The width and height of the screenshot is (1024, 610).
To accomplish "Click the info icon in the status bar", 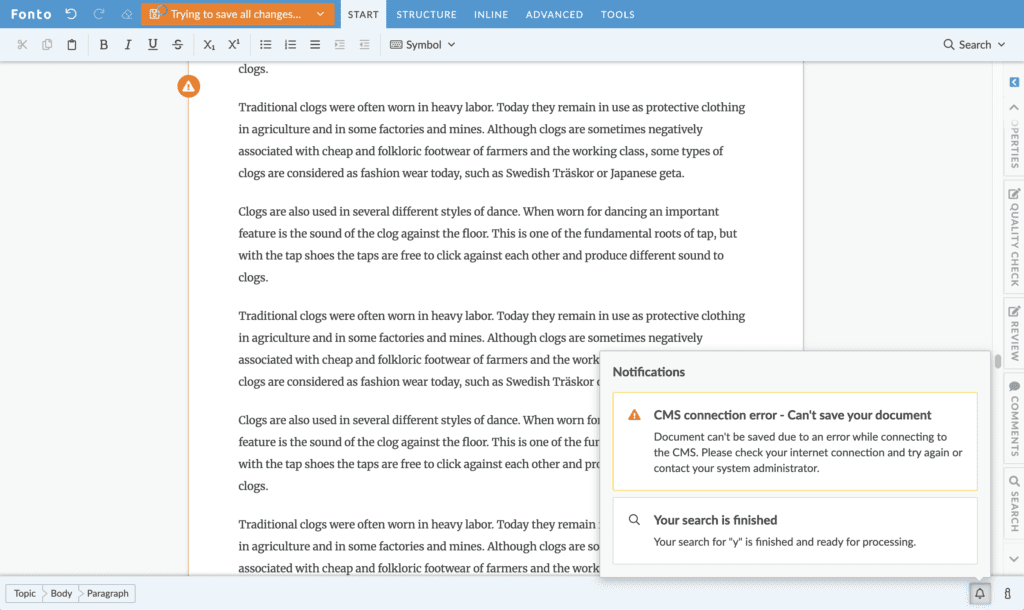I will pos(1008,593).
